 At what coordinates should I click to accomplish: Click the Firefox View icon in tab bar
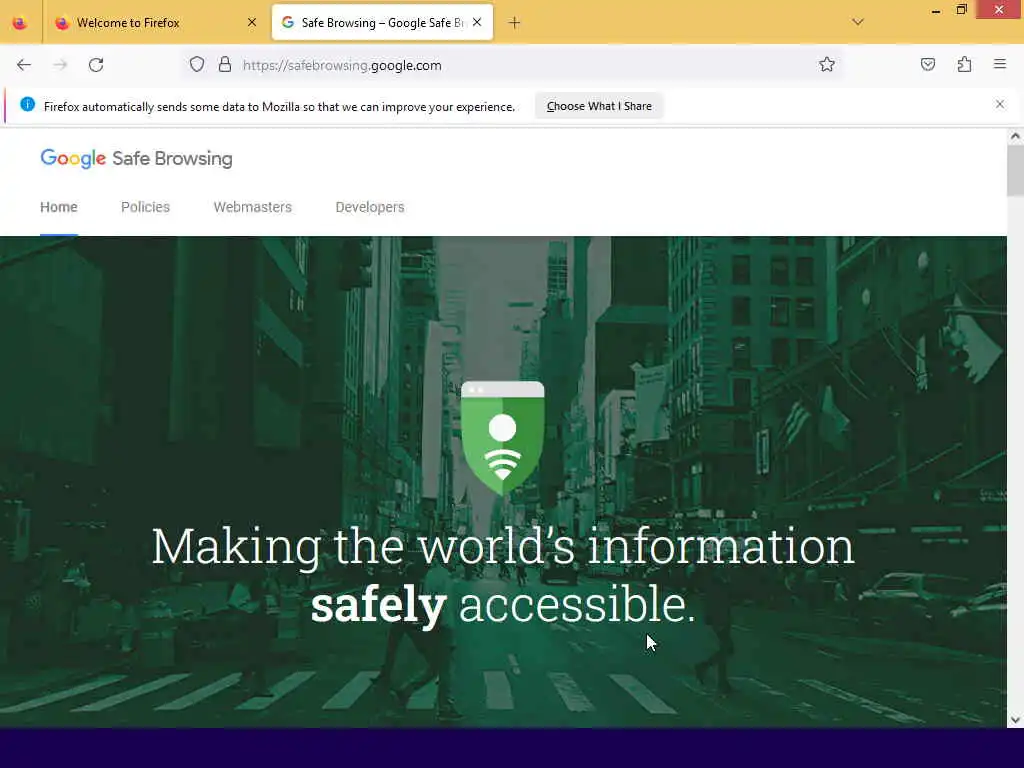pos(20,23)
